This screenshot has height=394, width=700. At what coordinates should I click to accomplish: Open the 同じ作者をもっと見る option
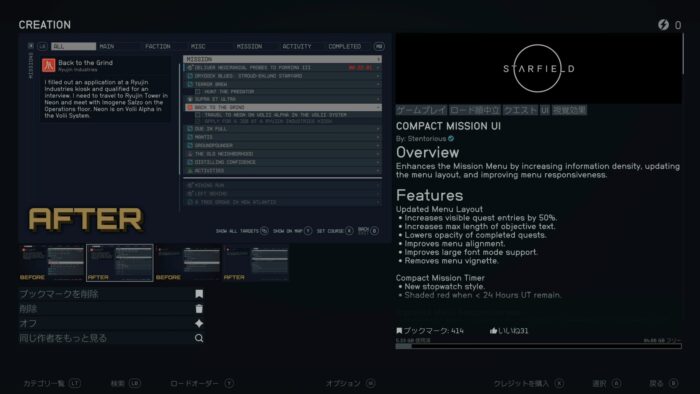(x=112, y=338)
